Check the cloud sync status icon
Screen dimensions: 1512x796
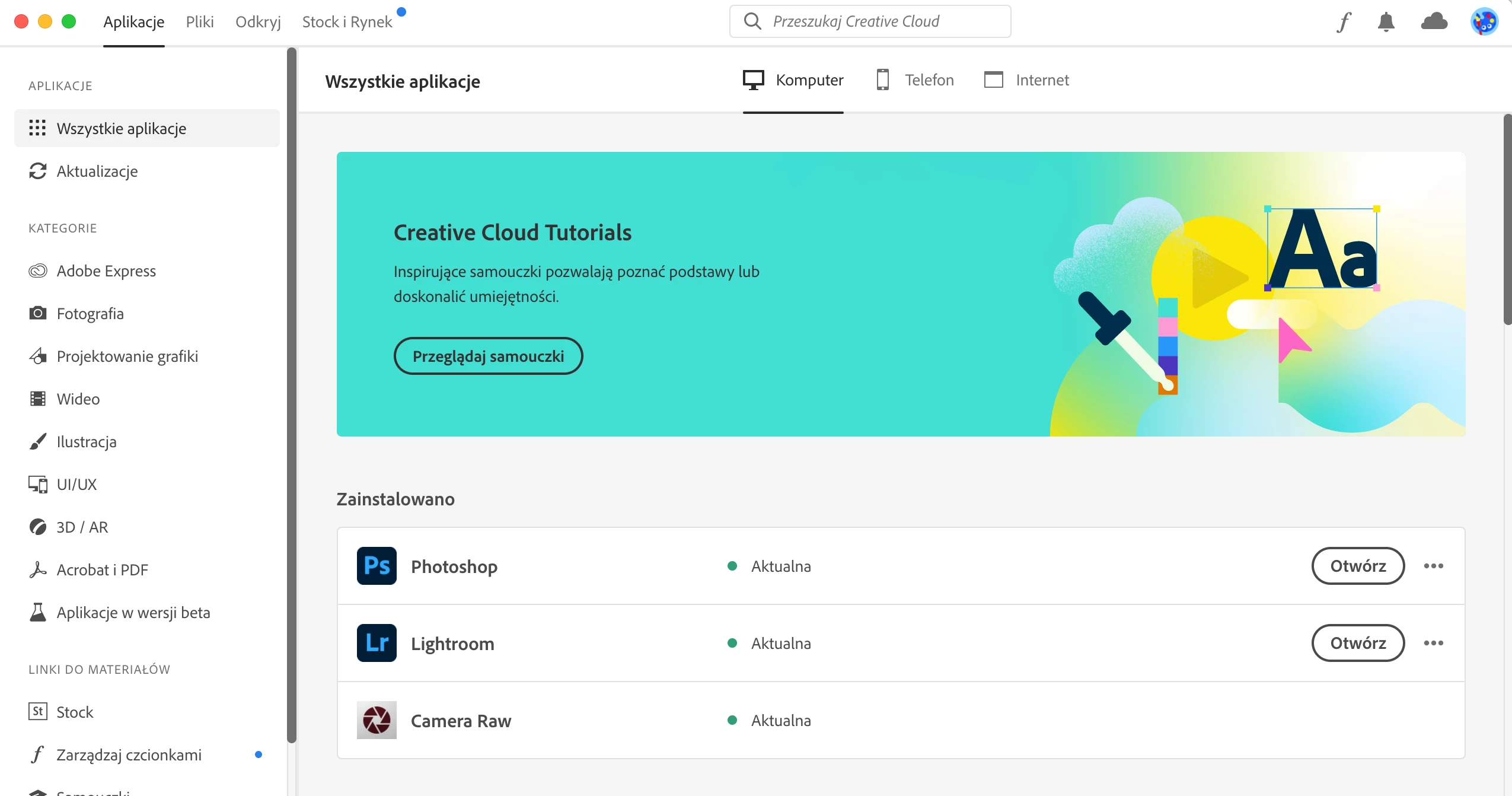(x=1434, y=22)
